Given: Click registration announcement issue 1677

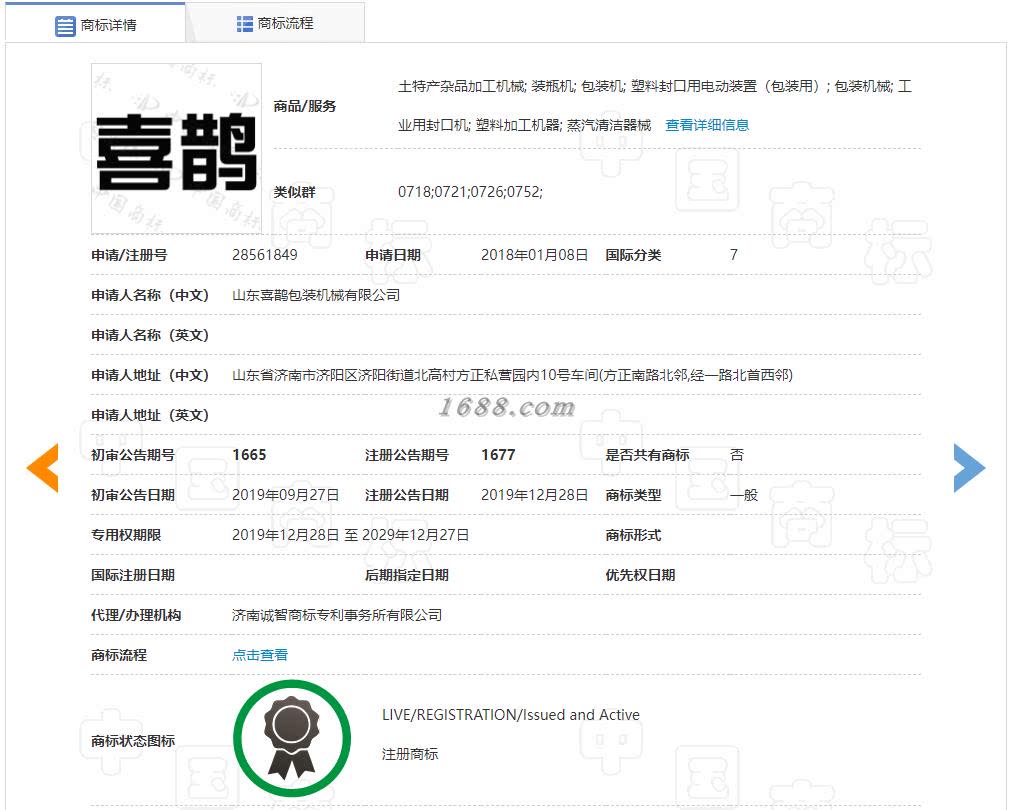Looking at the screenshot, I should tap(498, 455).
